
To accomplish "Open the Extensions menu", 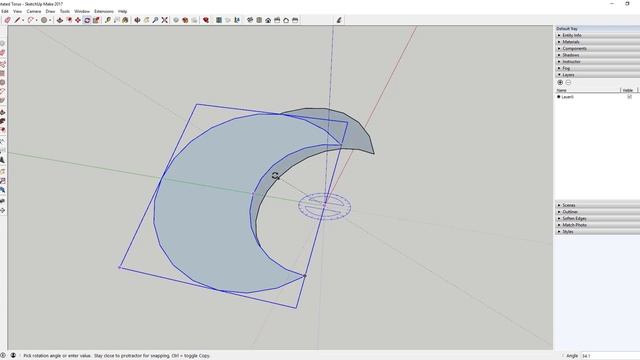I will (x=104, y=11).
